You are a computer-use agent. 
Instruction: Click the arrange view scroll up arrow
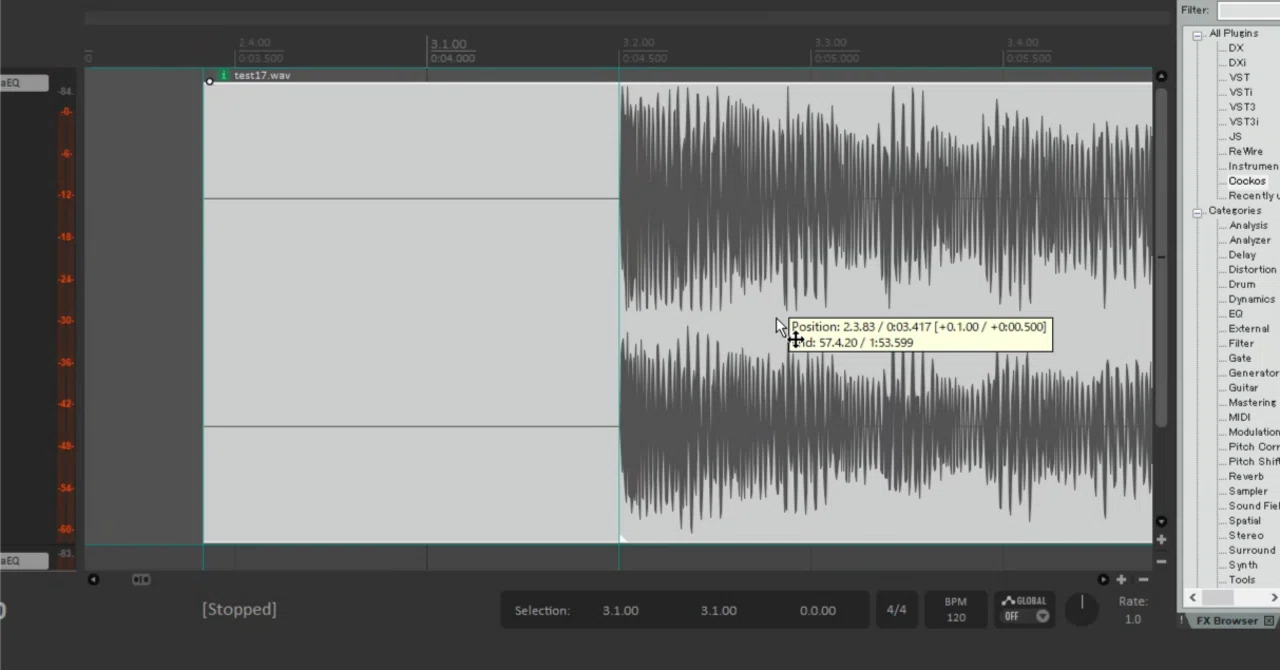(x=1161, y=76)
